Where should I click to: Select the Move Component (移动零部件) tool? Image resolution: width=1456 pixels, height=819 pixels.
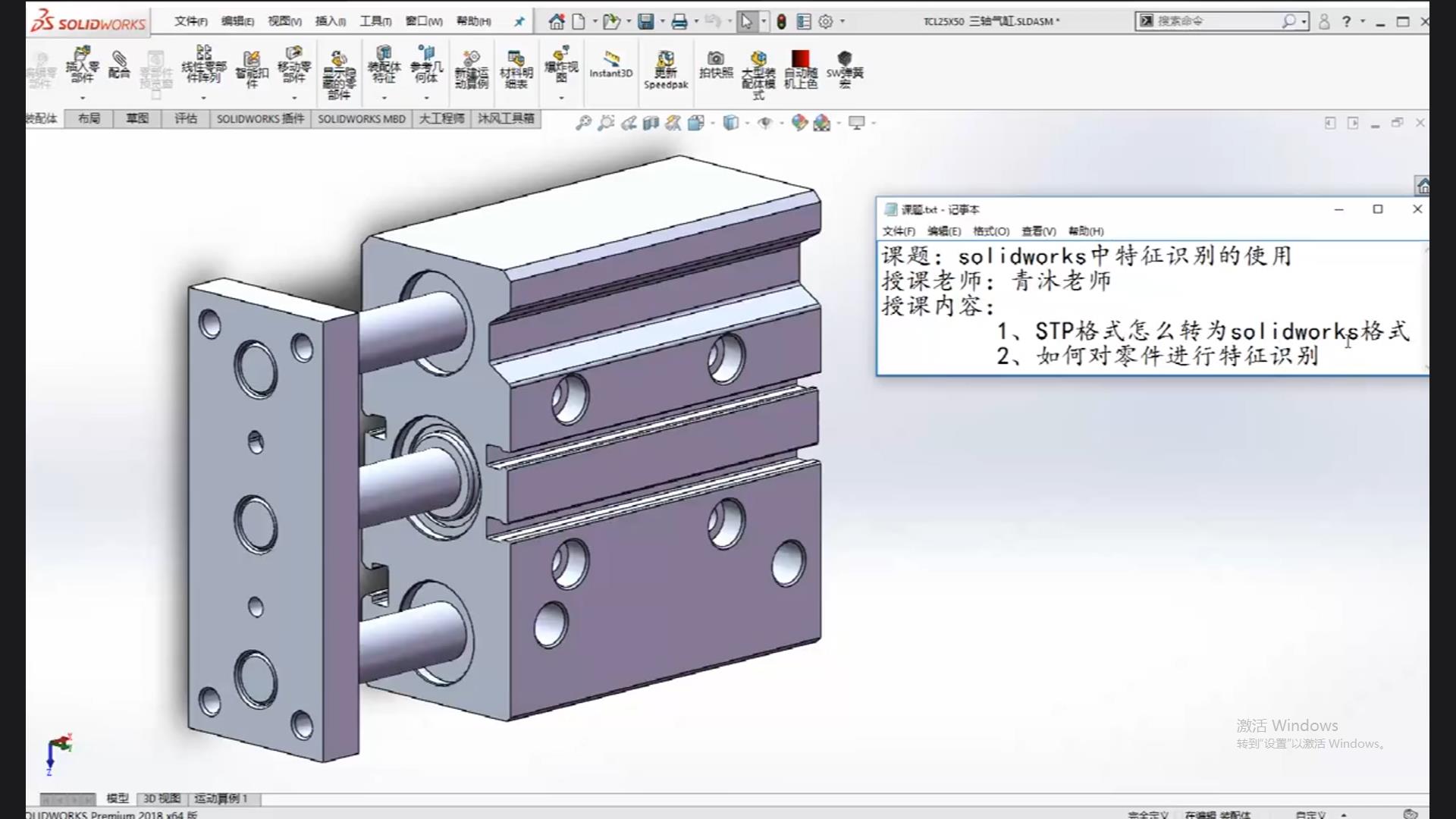[293, 64]
